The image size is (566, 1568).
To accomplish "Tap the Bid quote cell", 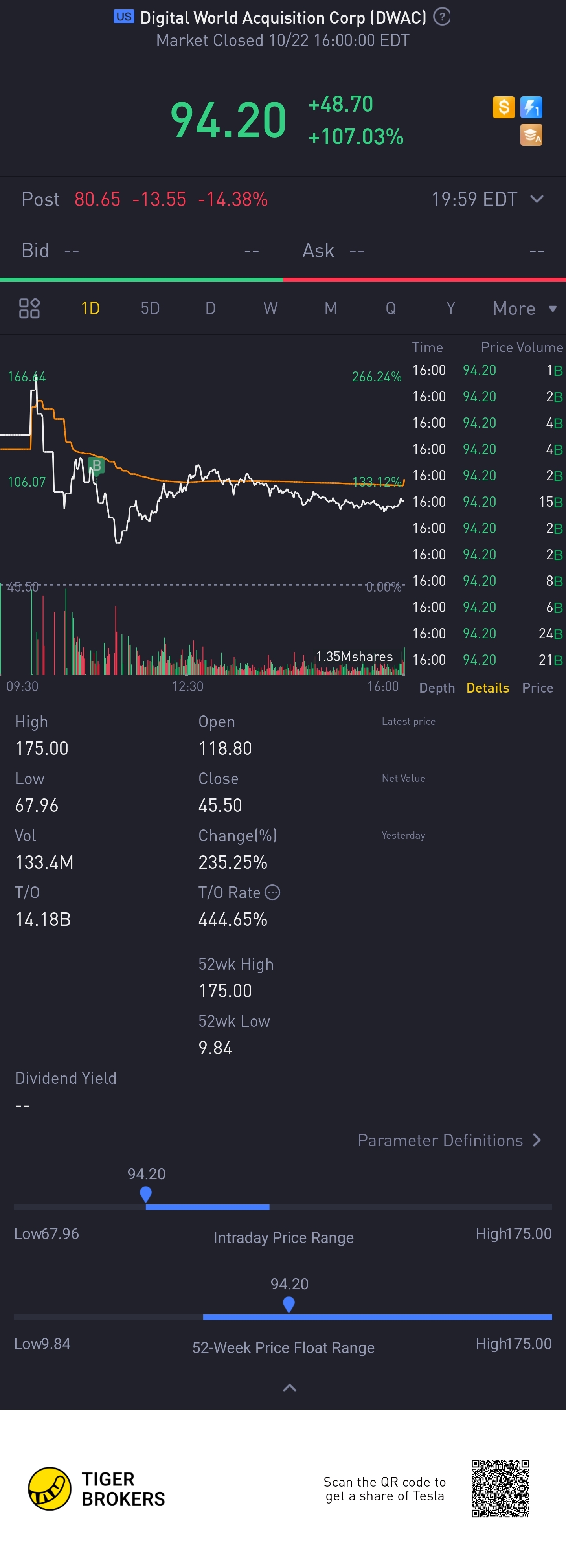I will 140,250.
